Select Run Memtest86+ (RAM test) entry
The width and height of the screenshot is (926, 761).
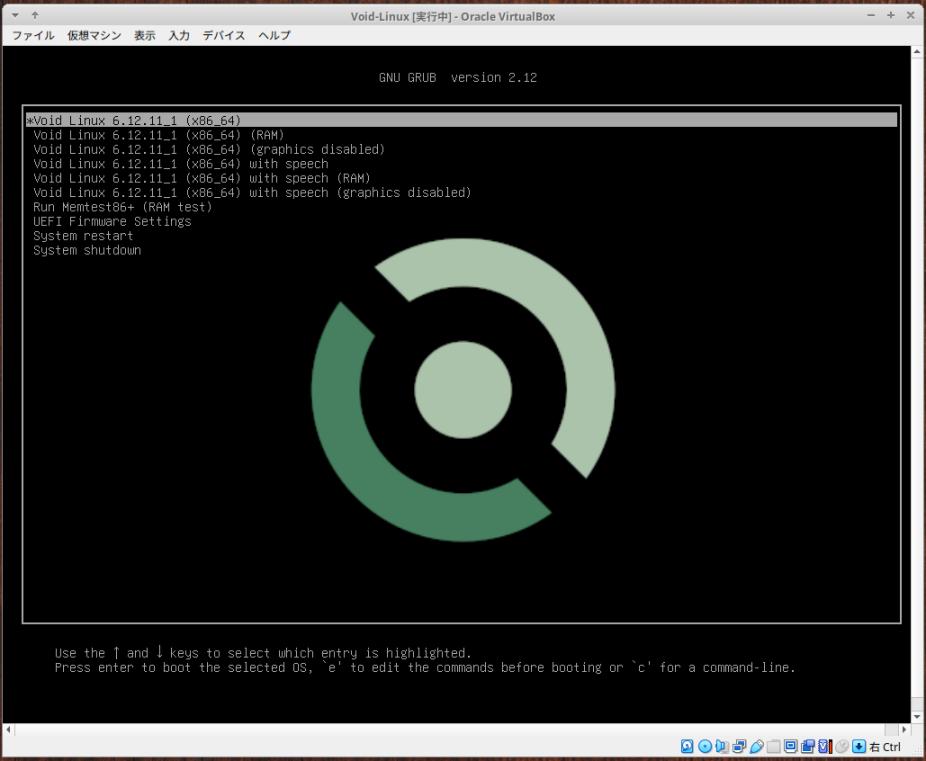(x=123, y=207)
